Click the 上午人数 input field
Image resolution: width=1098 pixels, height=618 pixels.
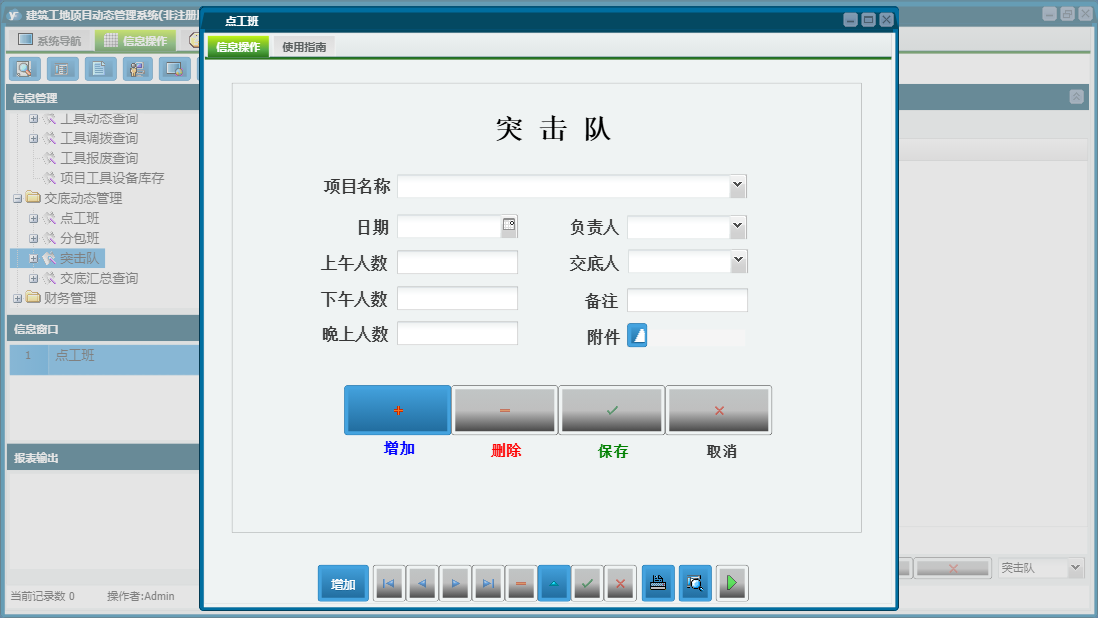pyautogui.click(x=457, y=262)
